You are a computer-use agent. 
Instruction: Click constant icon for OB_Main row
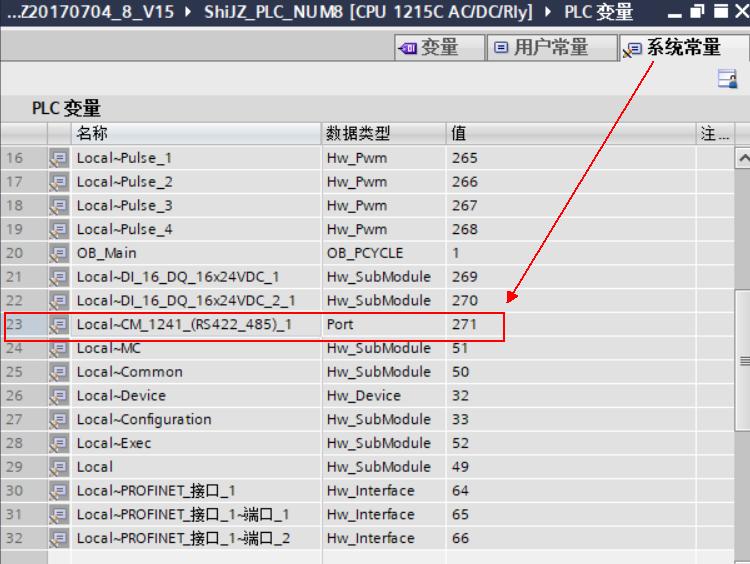coord(59,253)
